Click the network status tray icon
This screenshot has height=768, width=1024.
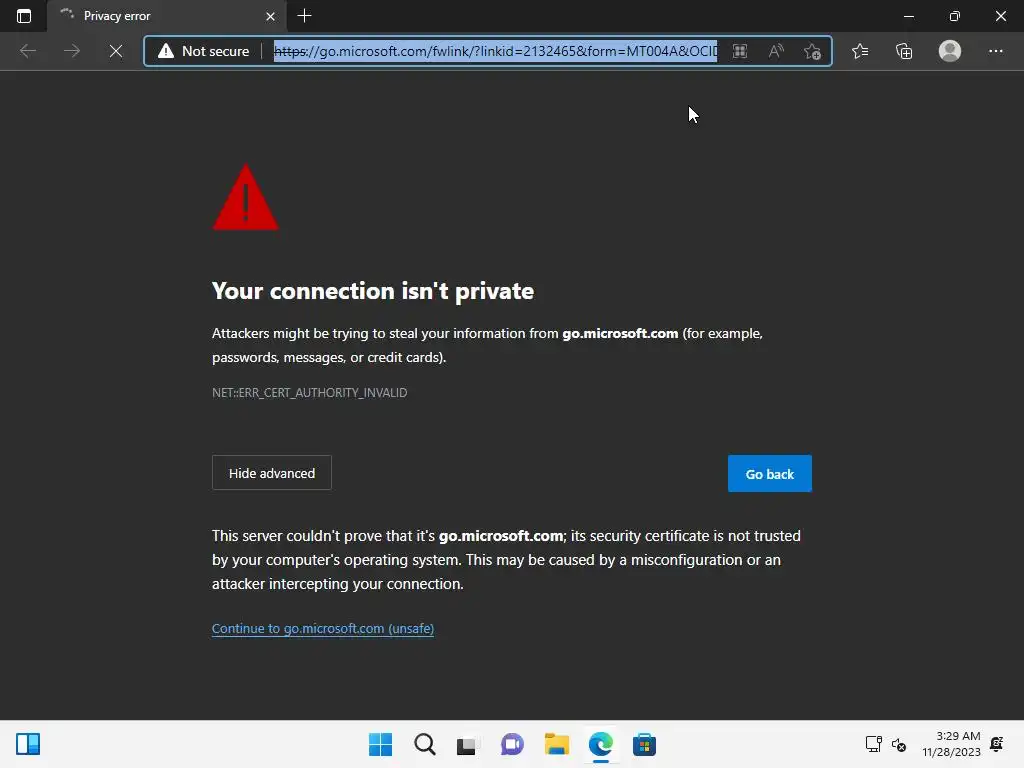(873, 744)
